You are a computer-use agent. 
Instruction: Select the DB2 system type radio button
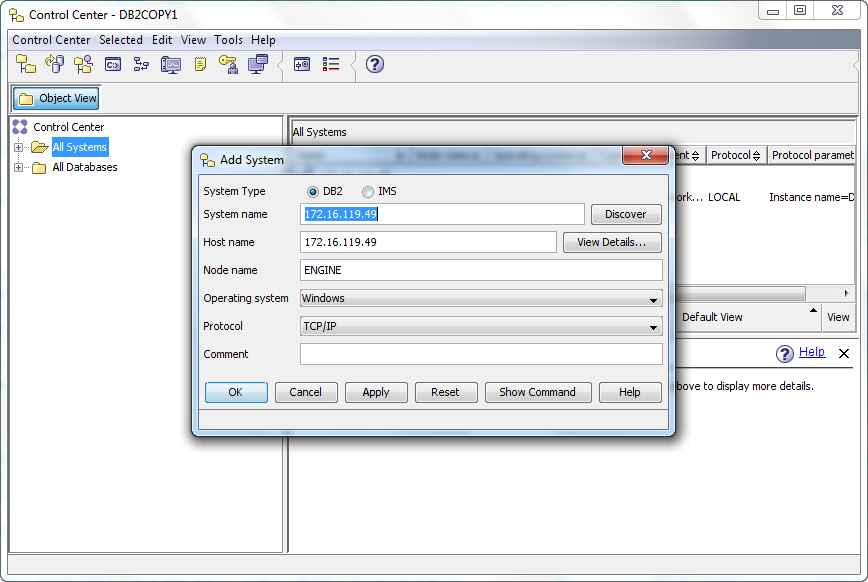click(313, 191)
